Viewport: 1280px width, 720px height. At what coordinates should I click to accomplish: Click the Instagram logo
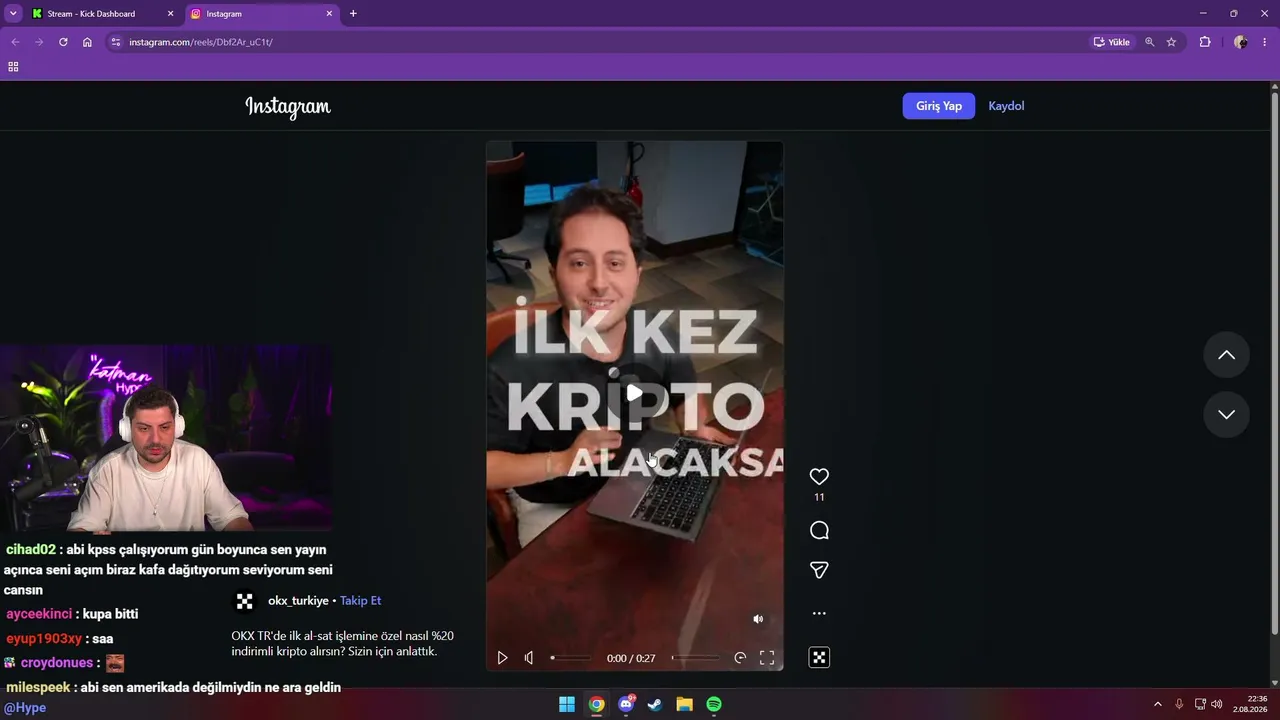tap(288, 107)
